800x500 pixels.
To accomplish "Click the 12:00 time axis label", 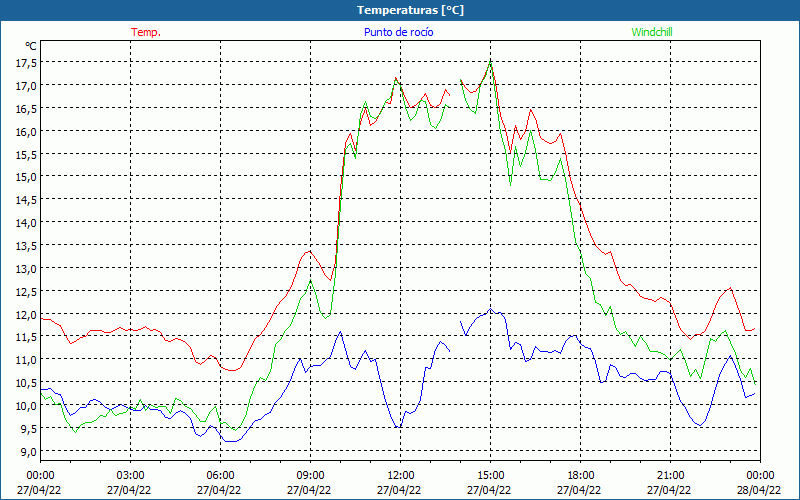I will (401, 476).
